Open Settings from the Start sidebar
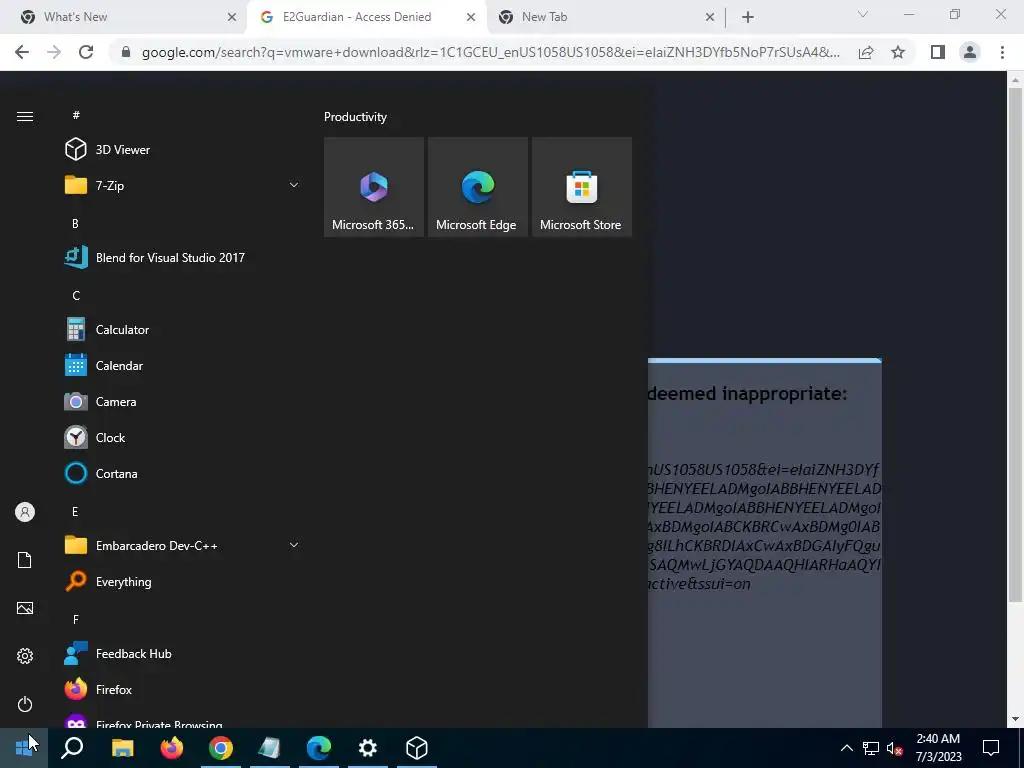The width and height of the screenshot is (1024, 768). (x=25, y=656)
